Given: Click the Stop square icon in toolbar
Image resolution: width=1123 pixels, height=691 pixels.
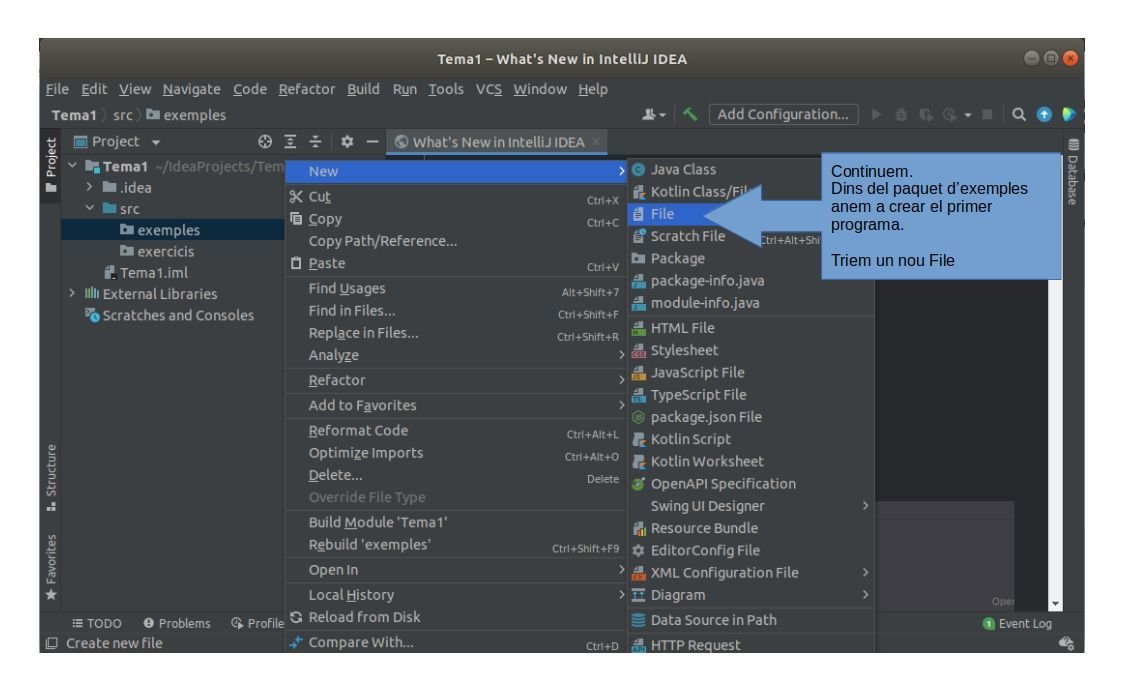Looking at the screenshot, I should pyautogui.click(x=987, y=115).
